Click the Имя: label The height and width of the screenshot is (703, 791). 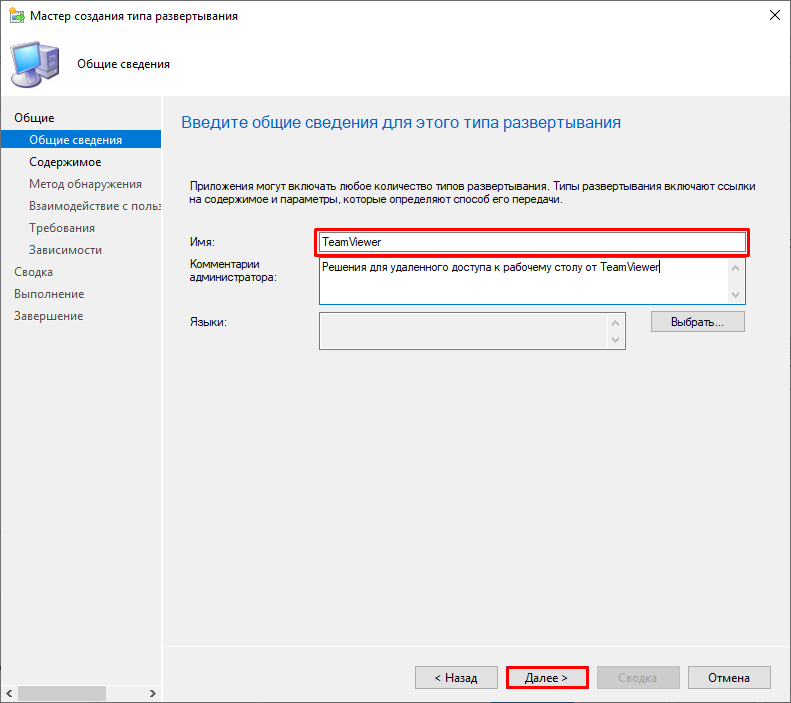click(202, 242)
